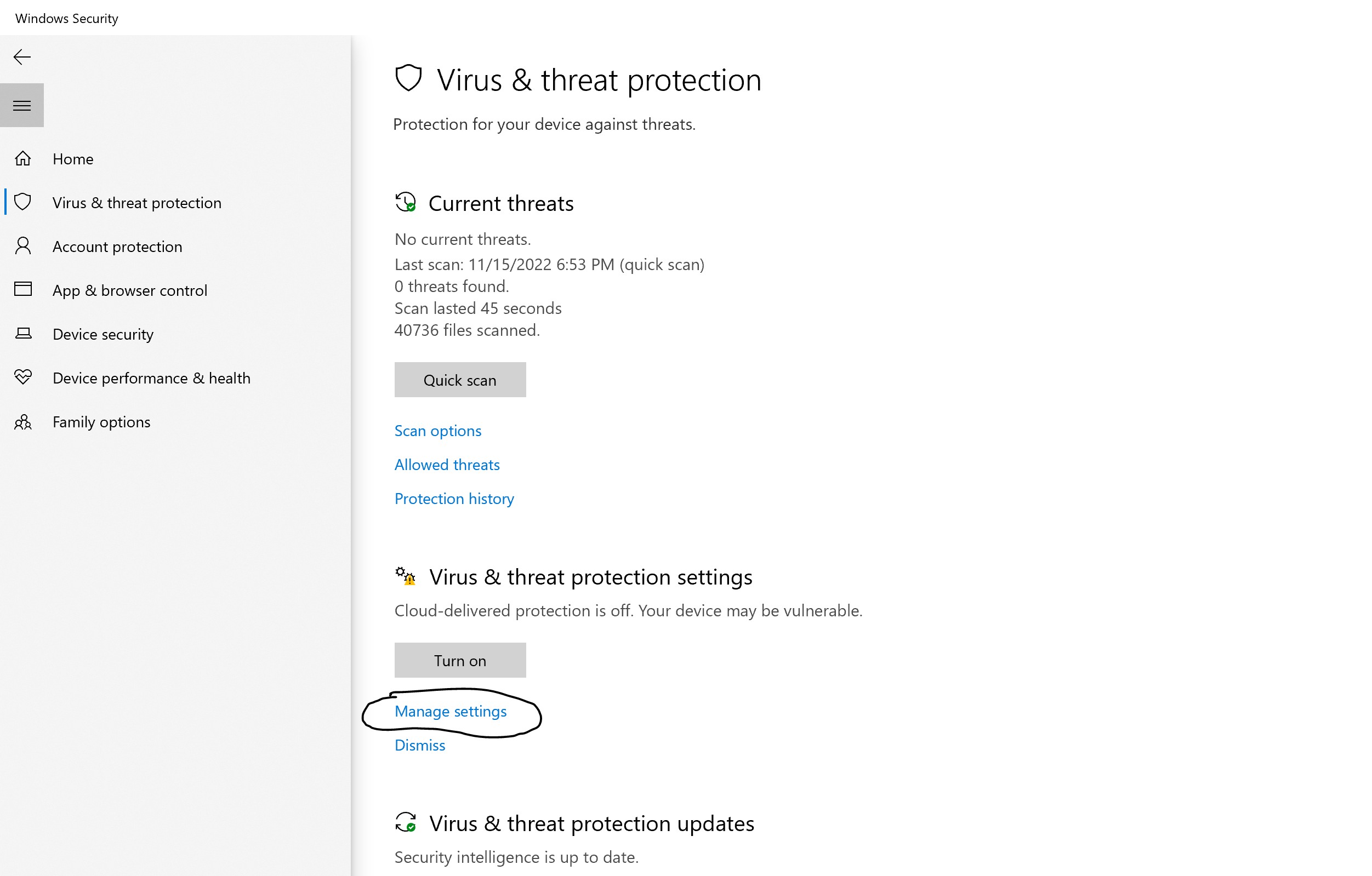This screenshot has height=876, width=1372.
Task: Click the back arrow icon
Action: point(21,57)
